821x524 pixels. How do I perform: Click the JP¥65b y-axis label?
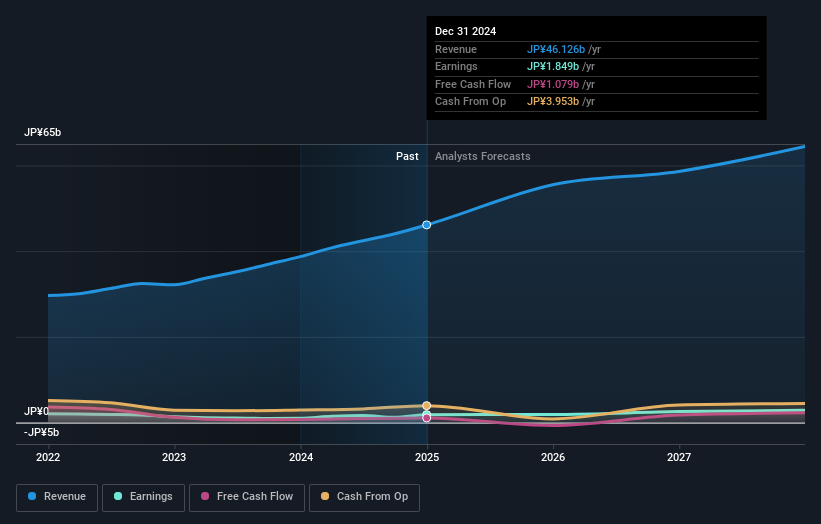42,132
